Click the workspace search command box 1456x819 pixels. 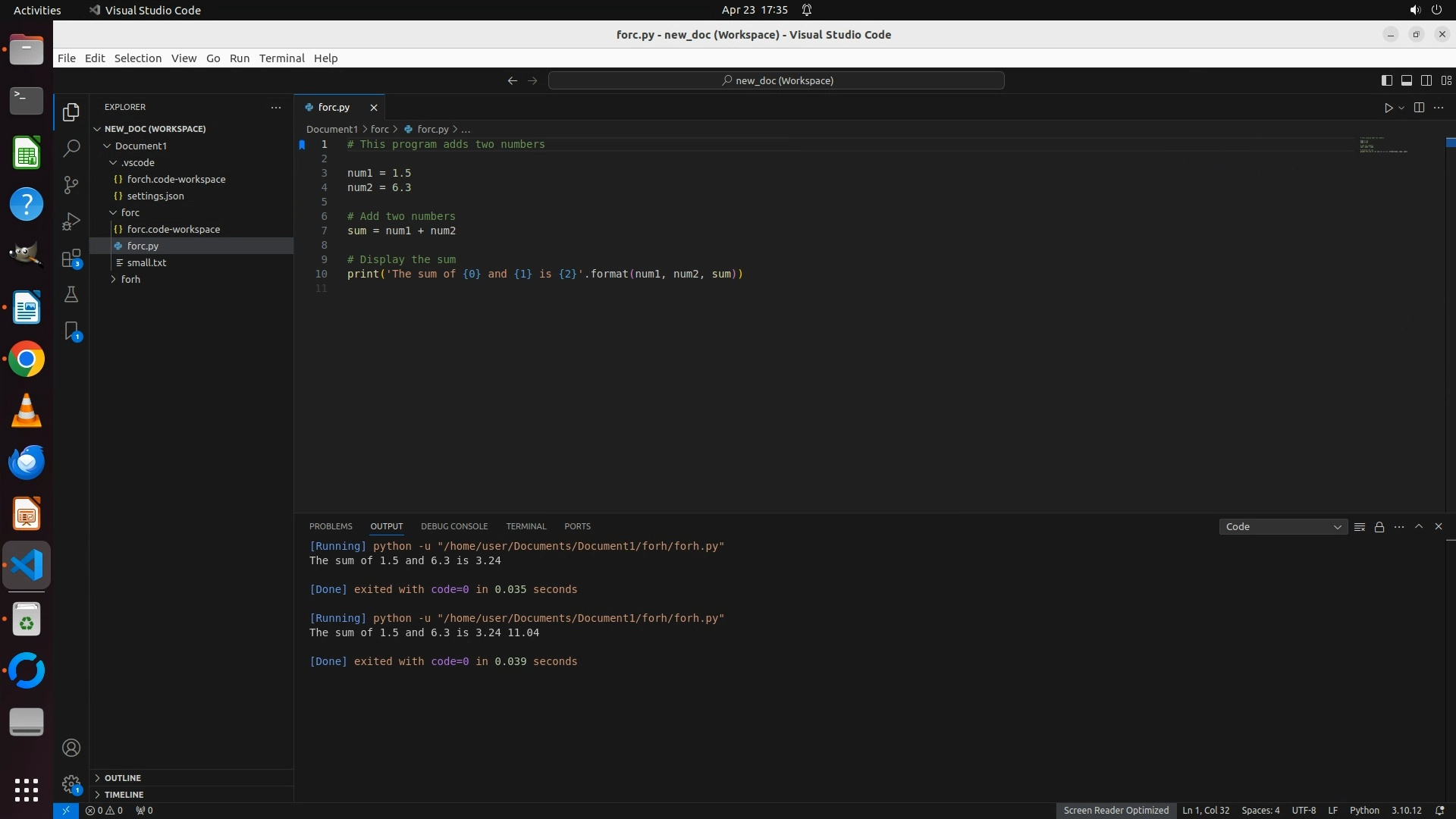pos(777,80)
